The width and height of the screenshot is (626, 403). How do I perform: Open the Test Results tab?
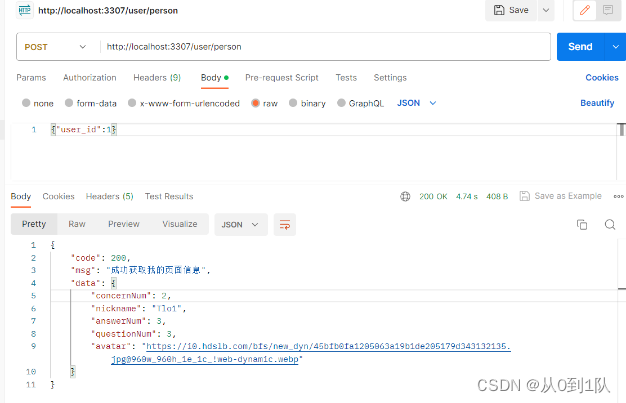click(169, 196)
